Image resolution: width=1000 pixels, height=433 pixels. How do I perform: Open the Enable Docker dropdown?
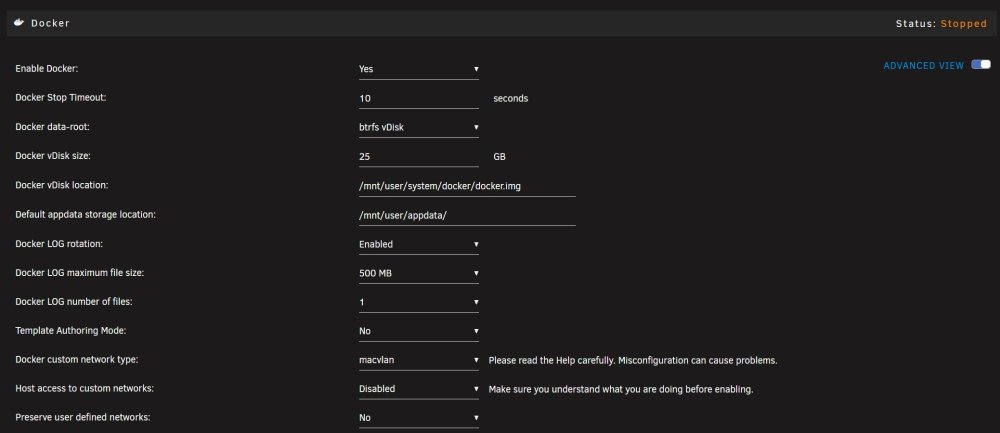(418, 69)
